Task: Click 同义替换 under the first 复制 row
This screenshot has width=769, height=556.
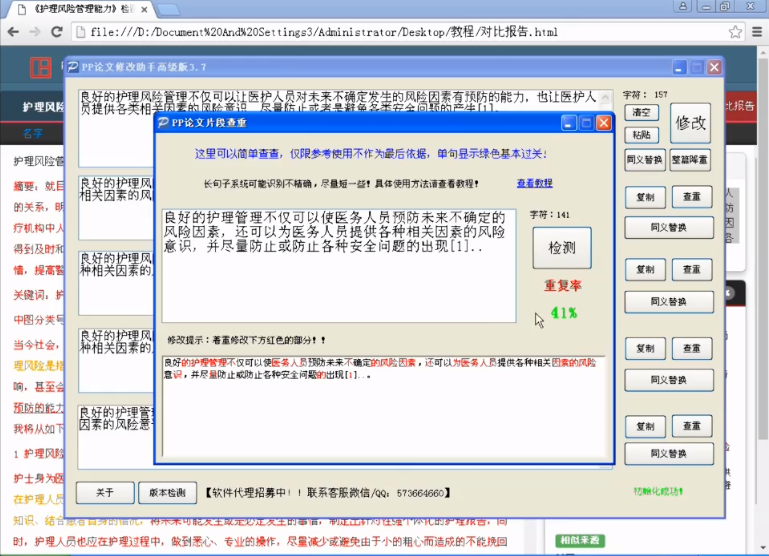Action: point(669,227)
